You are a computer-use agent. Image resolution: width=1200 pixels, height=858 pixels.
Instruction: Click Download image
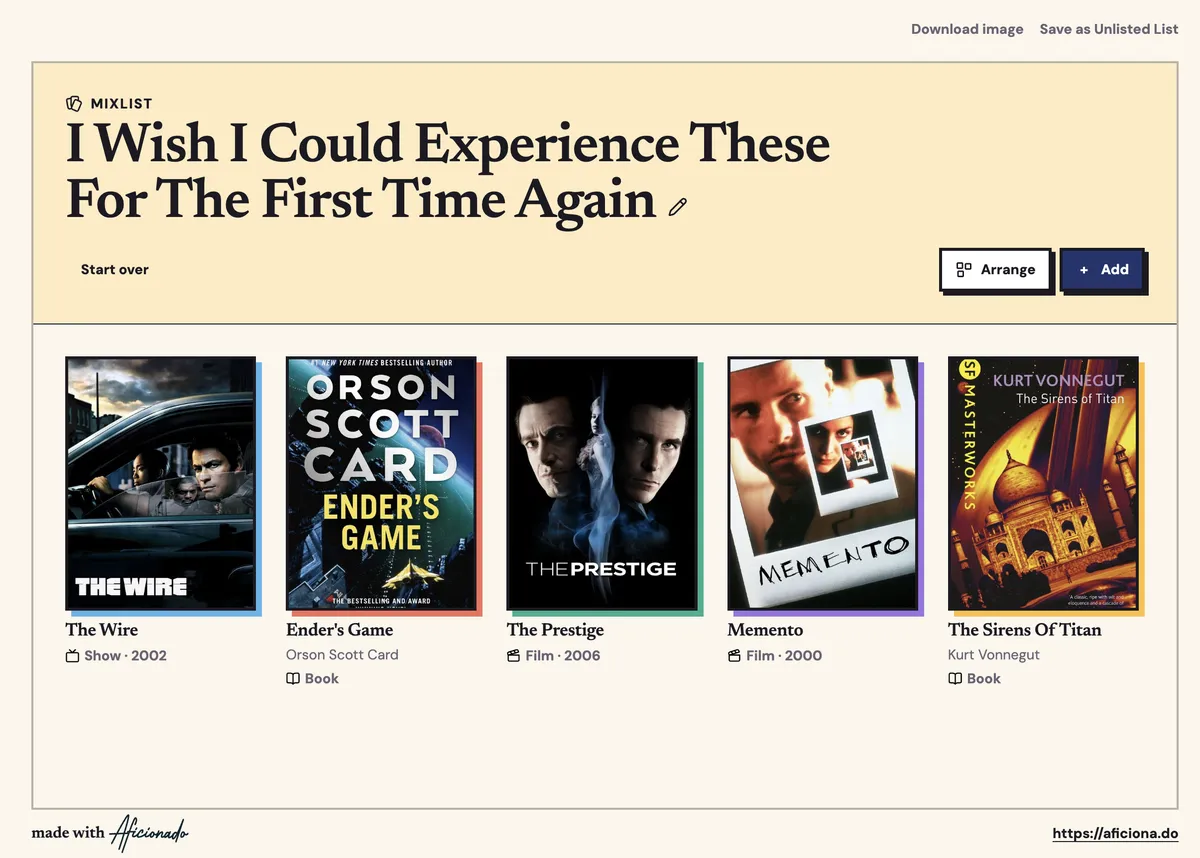pos(967,29)
